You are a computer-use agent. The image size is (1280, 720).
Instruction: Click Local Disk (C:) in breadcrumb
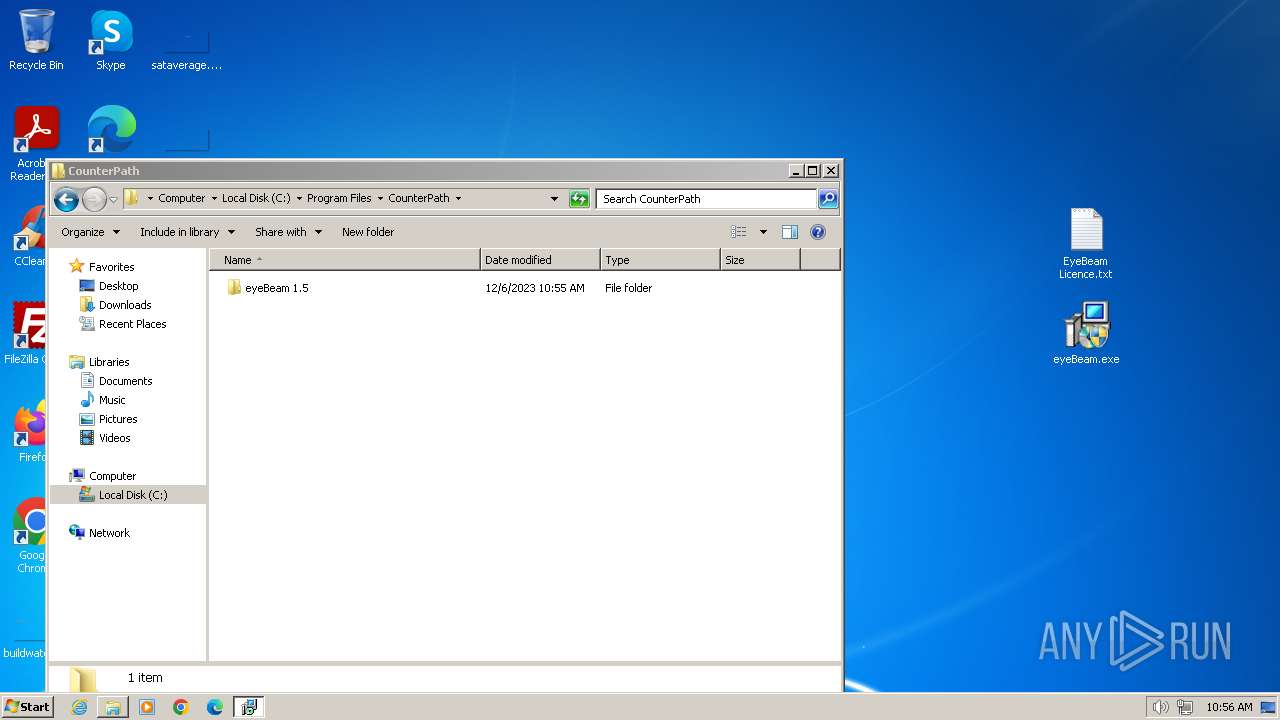tap(256, 199)
